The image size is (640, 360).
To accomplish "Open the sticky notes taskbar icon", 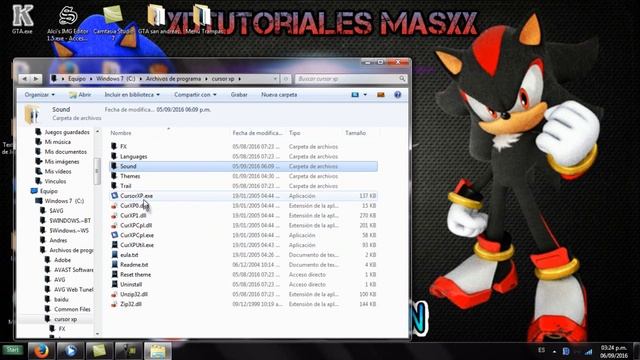I will pyautogui.click(x=100, y=351).
